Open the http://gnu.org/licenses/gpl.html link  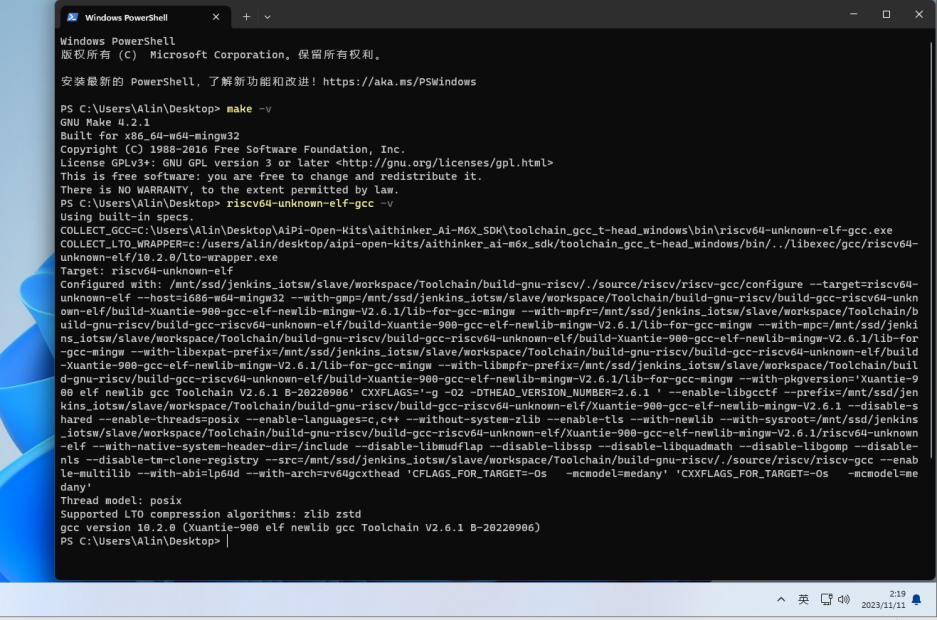444,163
